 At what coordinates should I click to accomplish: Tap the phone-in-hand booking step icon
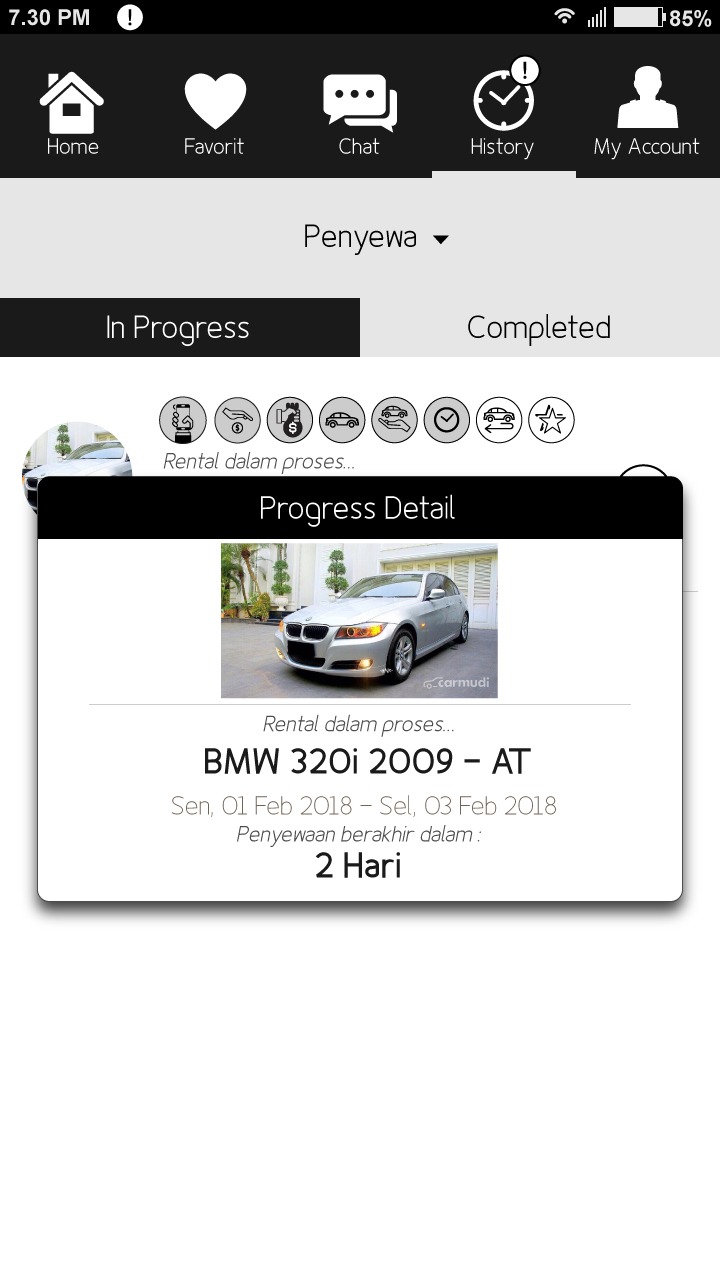[183, 420]
